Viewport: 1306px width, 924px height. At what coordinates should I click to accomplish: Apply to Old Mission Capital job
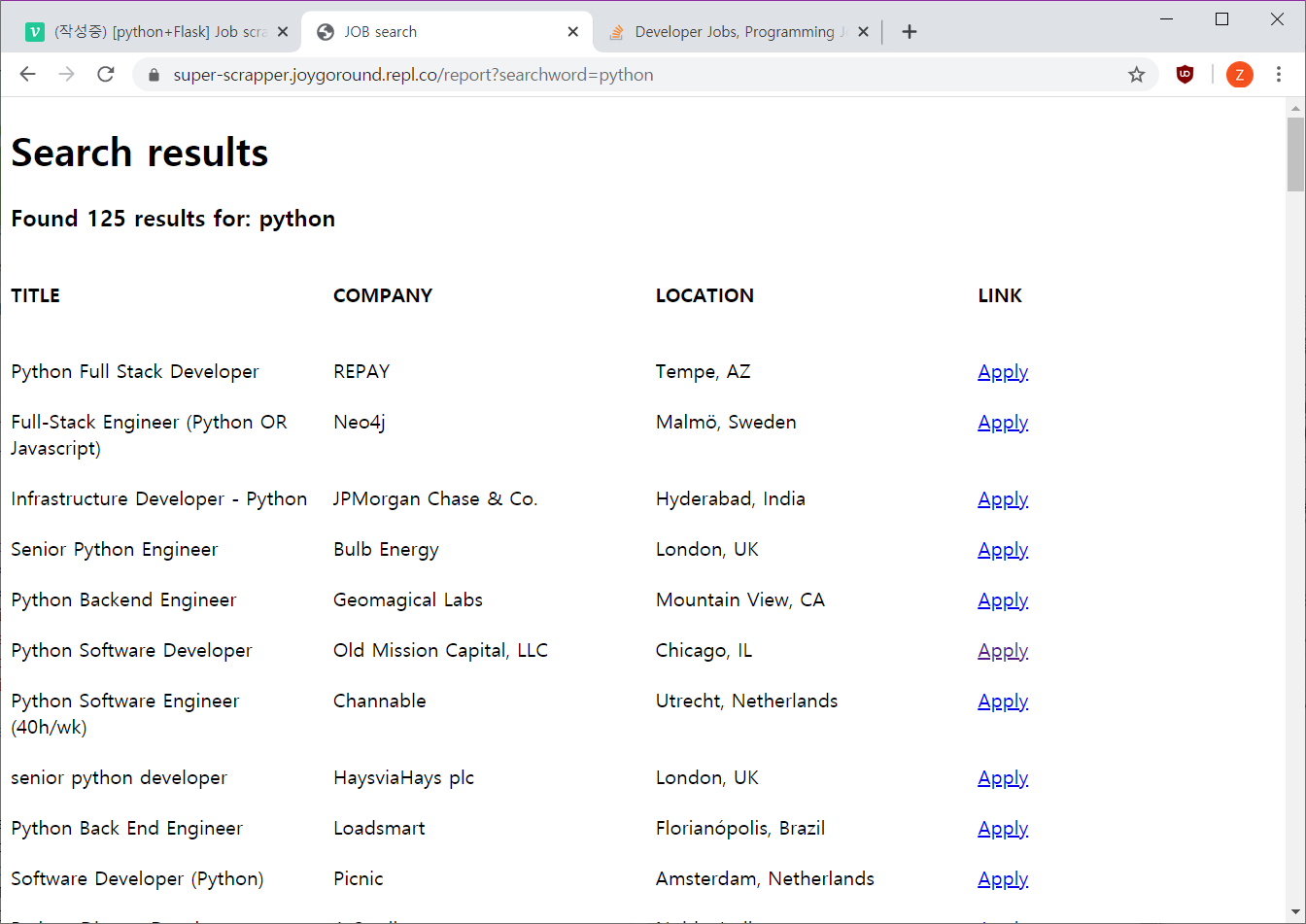tap(1003, 651)
